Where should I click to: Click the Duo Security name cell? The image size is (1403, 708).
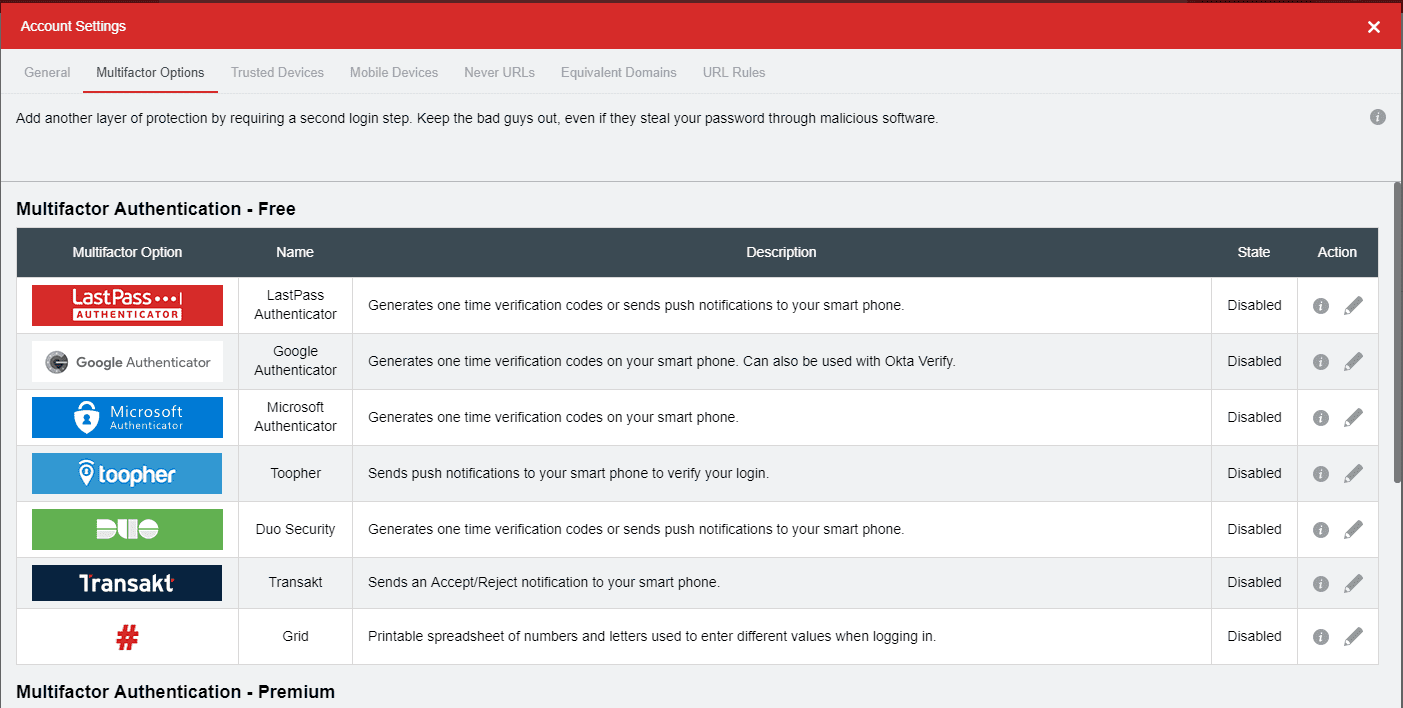[x=295, y=529]
